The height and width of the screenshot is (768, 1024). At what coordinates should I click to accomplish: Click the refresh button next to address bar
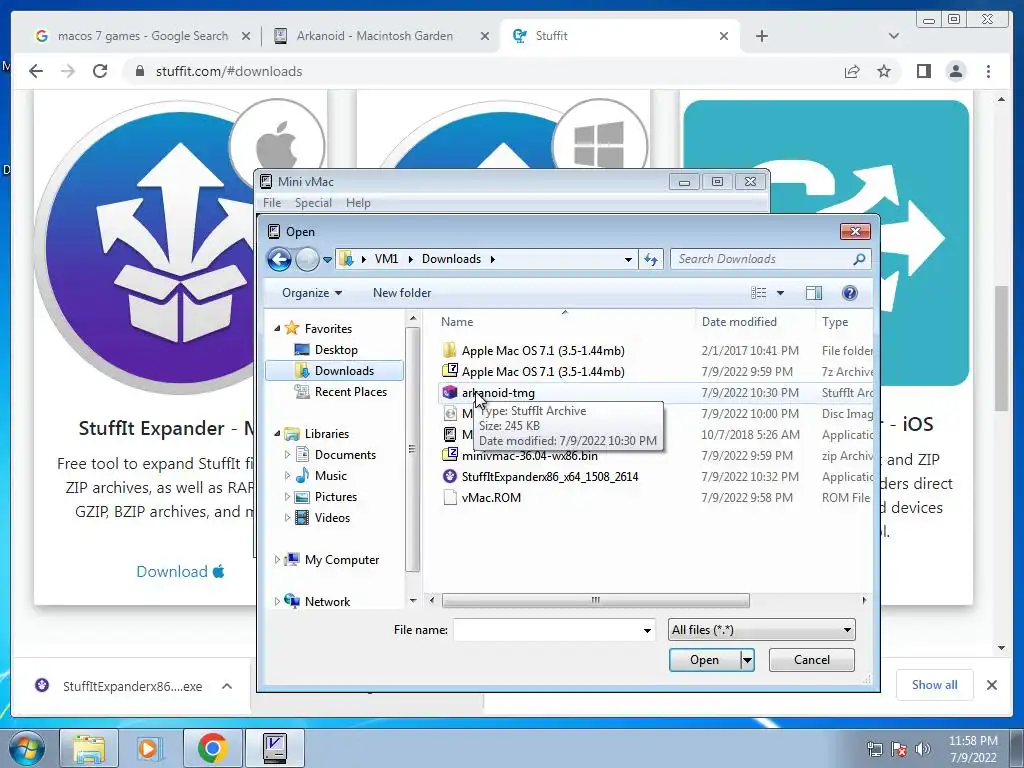coord(650,259)
